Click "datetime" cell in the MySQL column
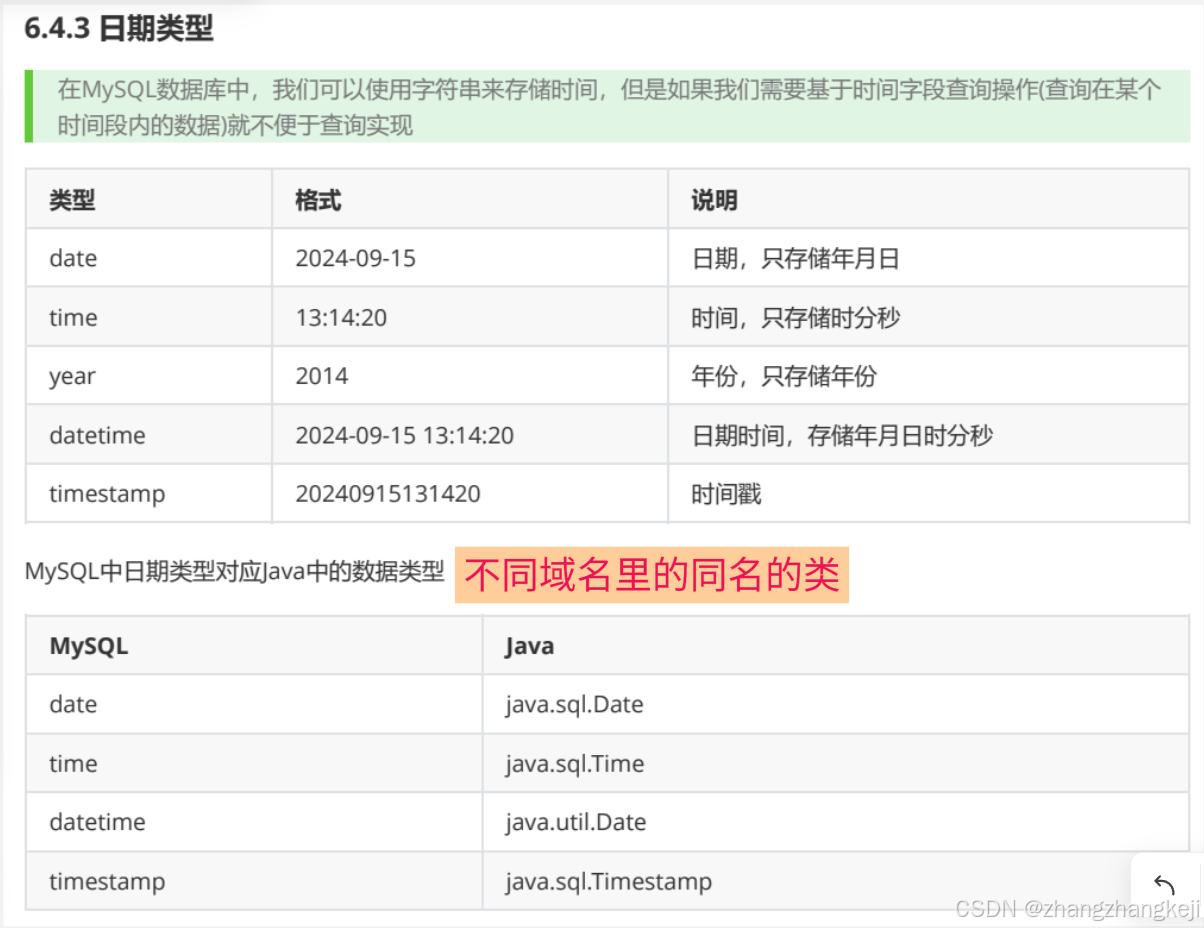 click(x=254, y=822)
